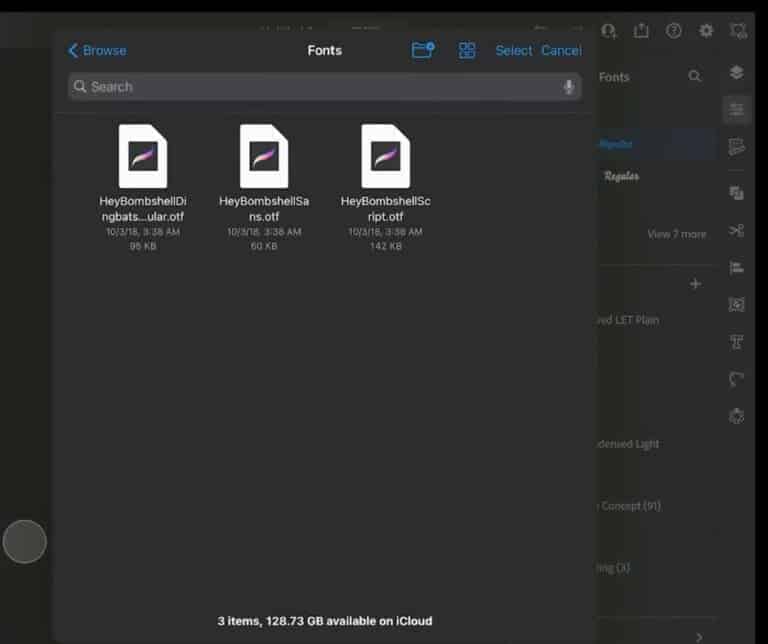Screen dimensions: 768x644
Task: Switch file view with the grid icon
Action: [x=467, y=50]
